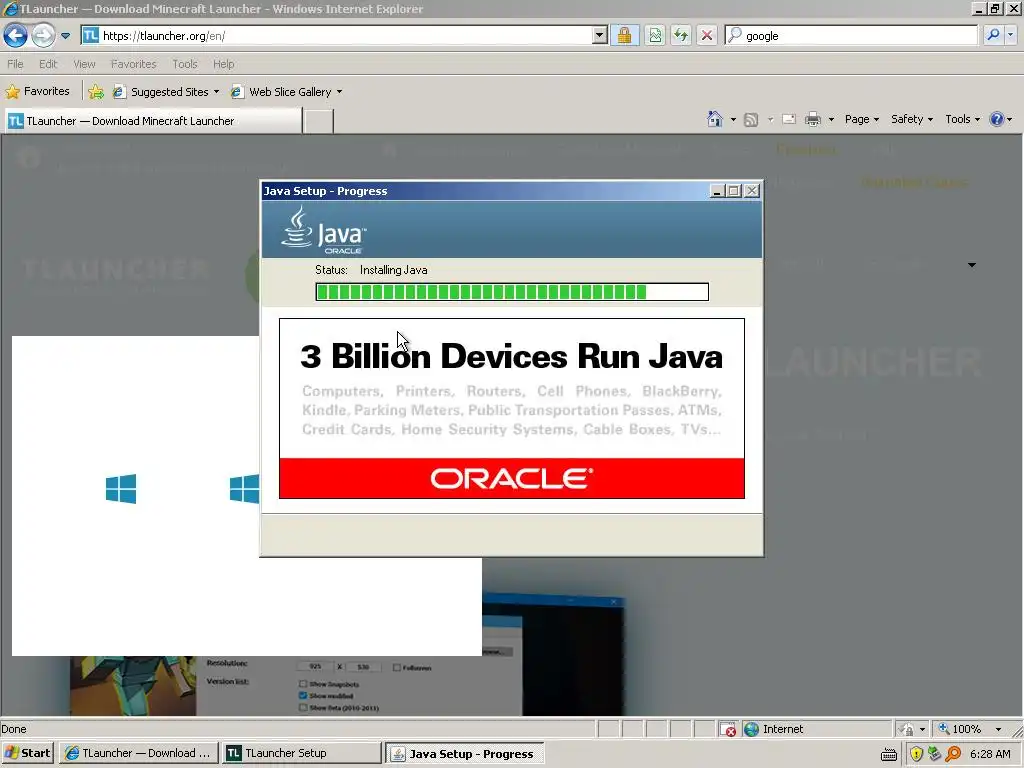Viewport: 1024px width, 768px height.
Task: Click the on-screen keyboard tray icon
Action: [x=889, y=754]
